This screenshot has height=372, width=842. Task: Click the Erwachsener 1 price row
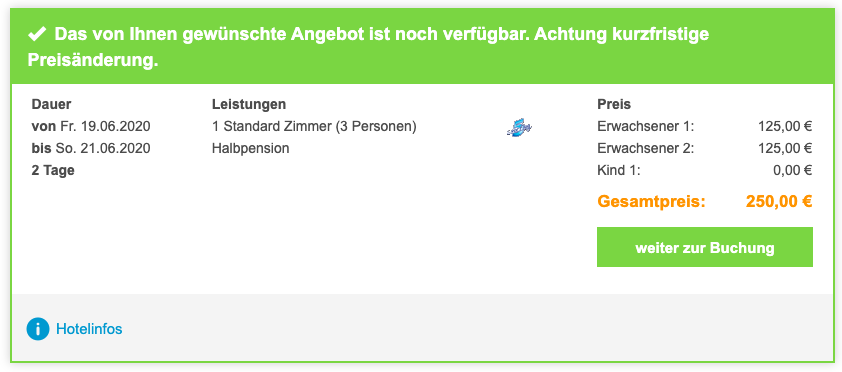[x=705, y=127]
